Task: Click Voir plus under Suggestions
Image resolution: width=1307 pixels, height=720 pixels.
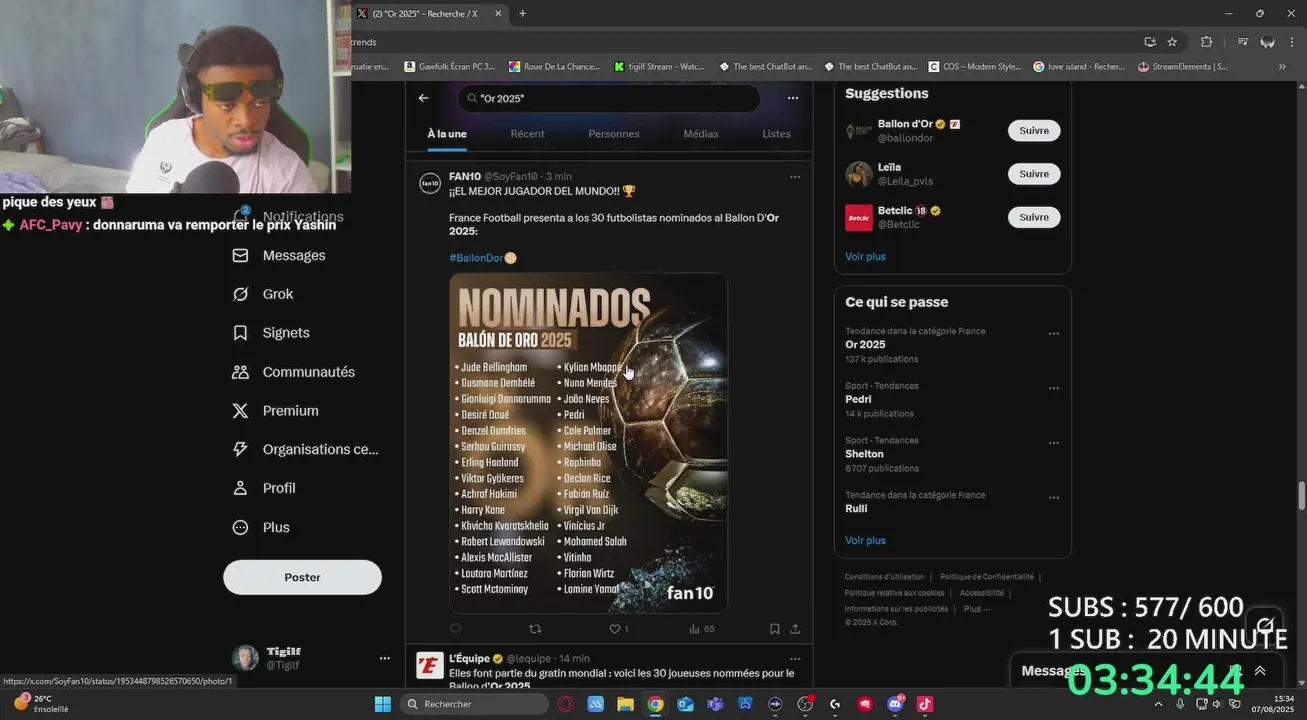Action: [x=865, y=256]
